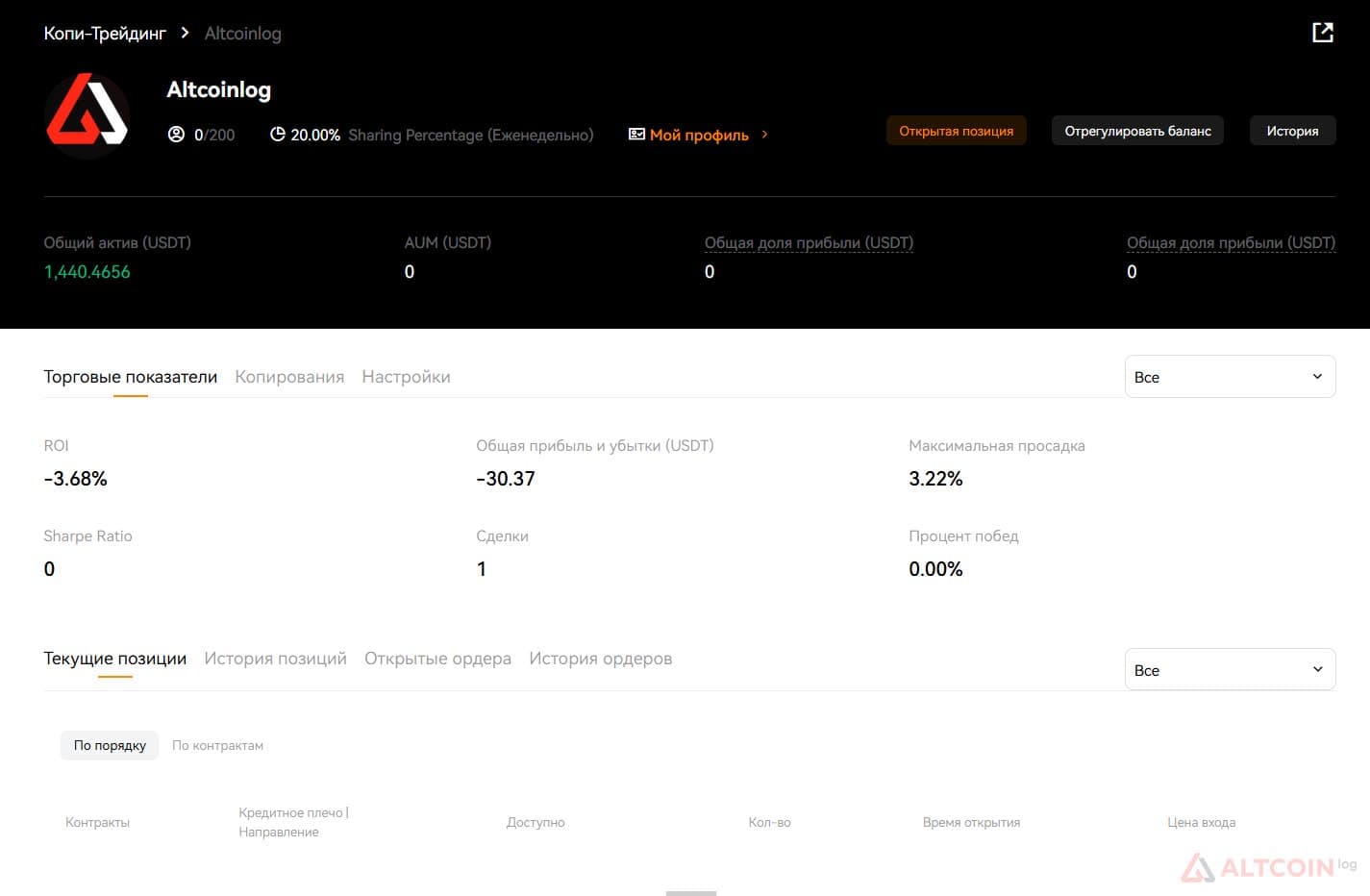Click the Кол-во column header
The height and width of the screenshot is (896, 1370).
click(x=769, y=822)
